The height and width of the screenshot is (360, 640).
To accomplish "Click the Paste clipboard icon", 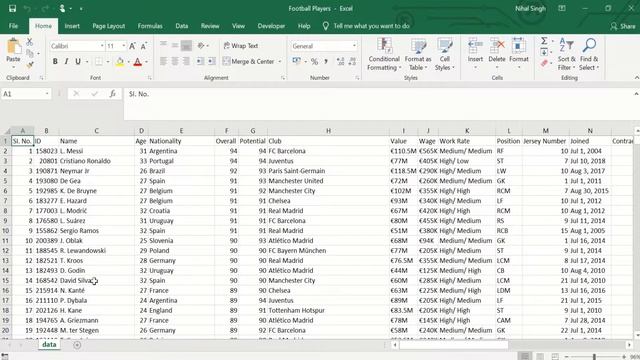I will pos(13,47).
